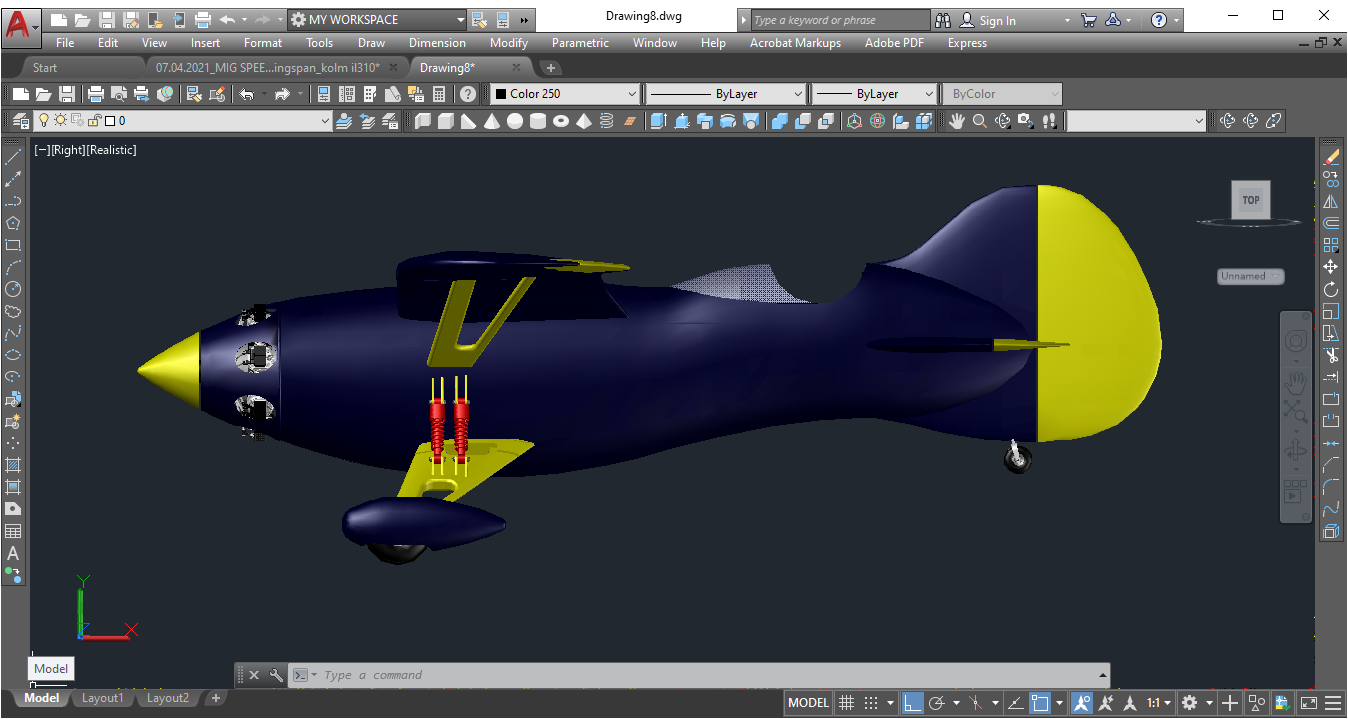Image resolution: width=1348 pixels, height=719 pixels.
Task: Open the File menu
Action: pos(65,43)
